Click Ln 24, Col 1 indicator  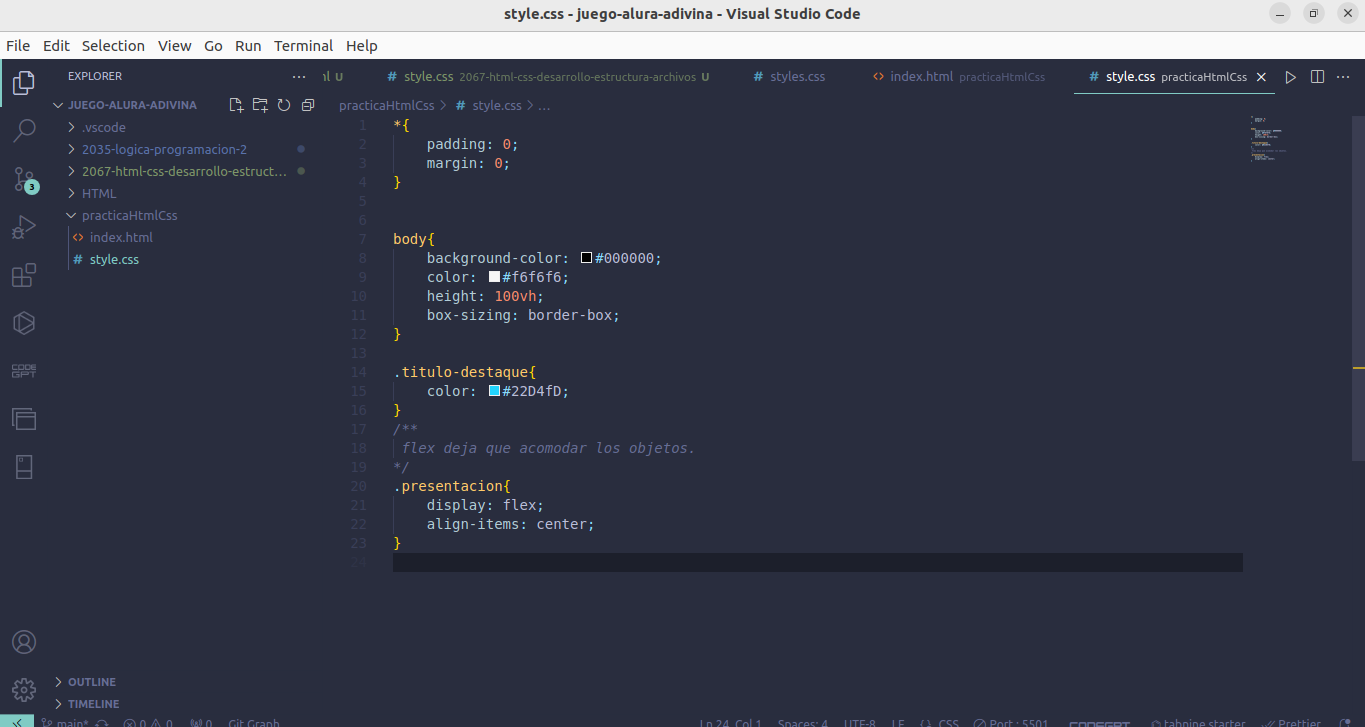[730, 723]
